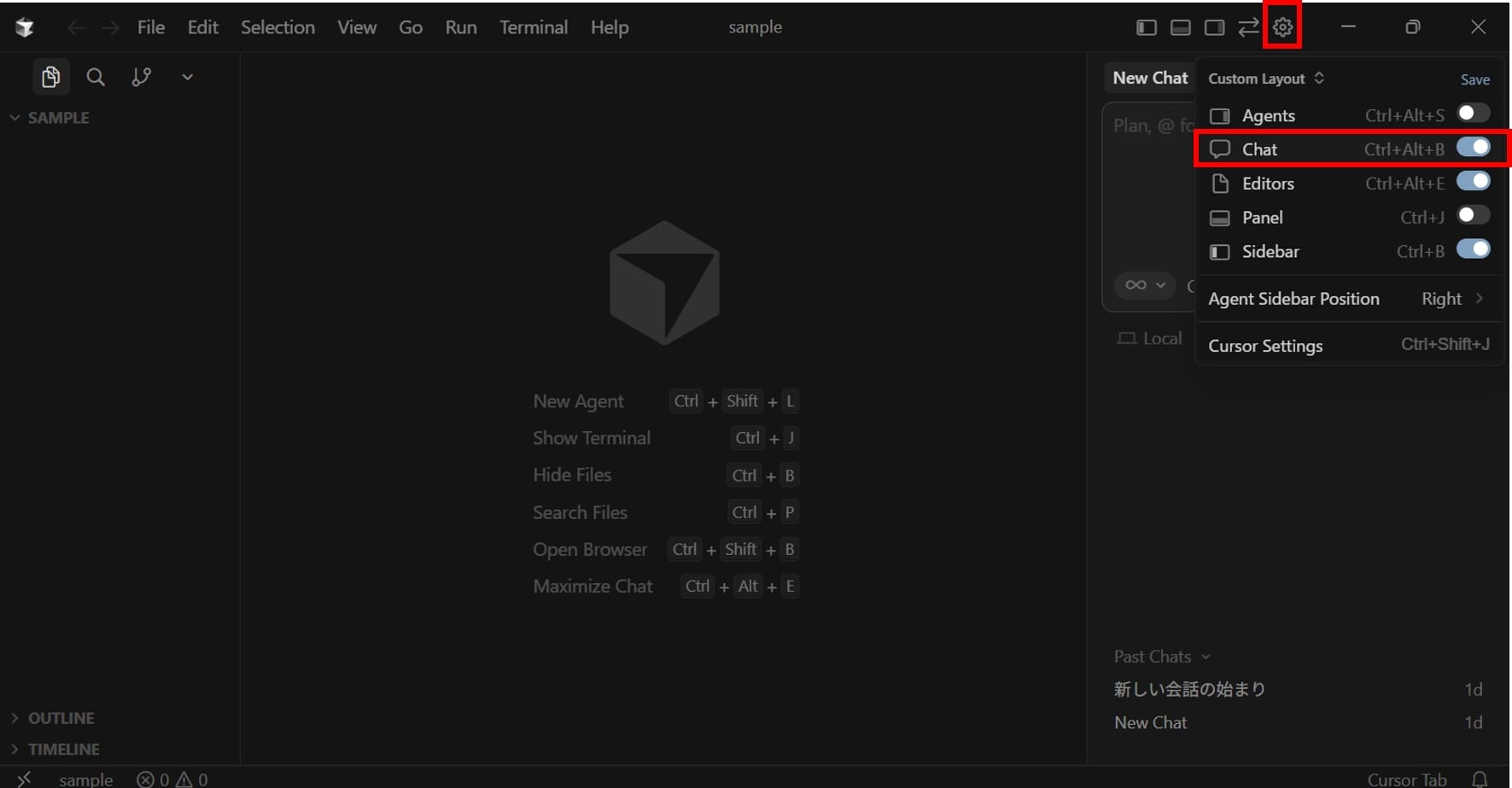Expand the OUTLINE section
The width and height of the screenshot is (1512, 788).
point(61,718)
